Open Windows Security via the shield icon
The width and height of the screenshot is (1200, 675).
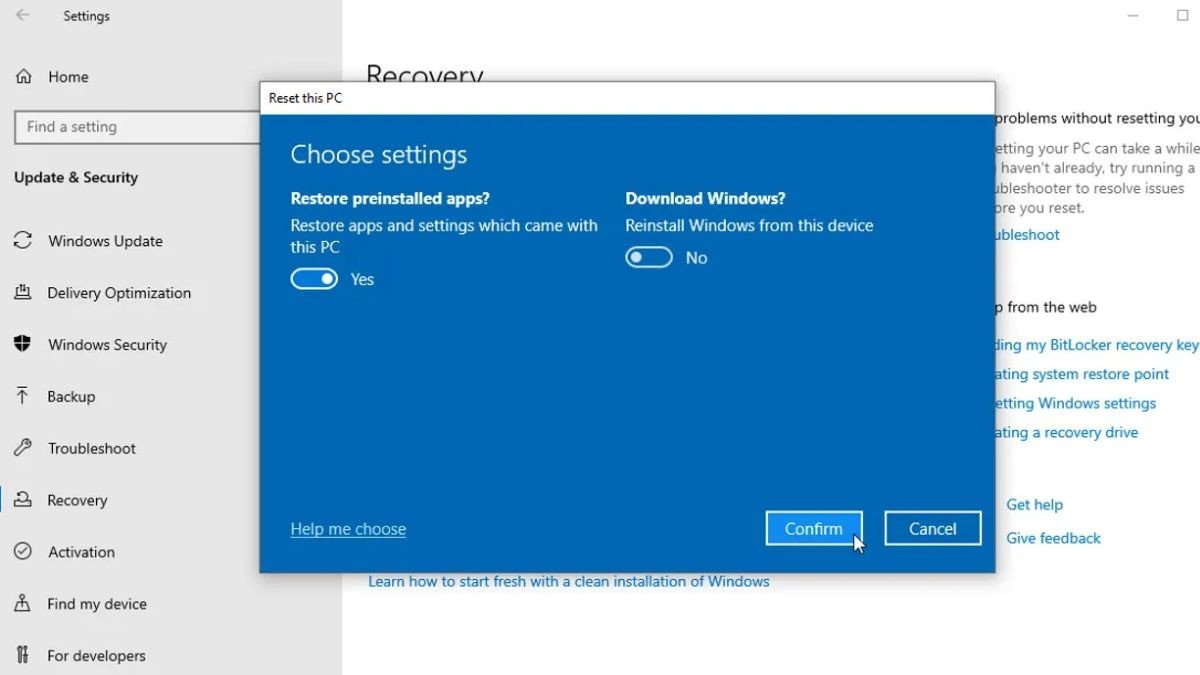[x=21, y=345]
